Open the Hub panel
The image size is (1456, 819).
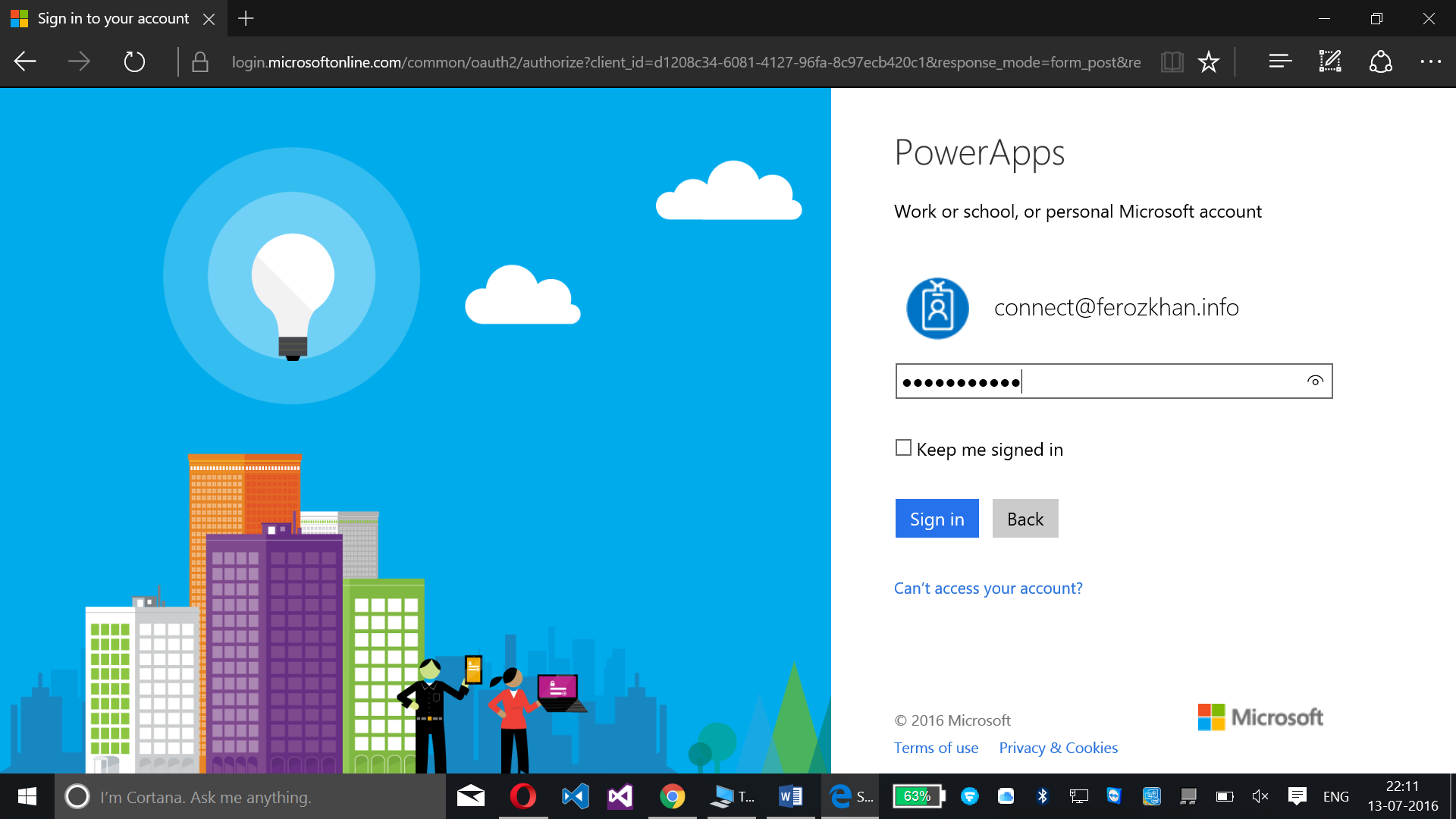(1280, 61)
